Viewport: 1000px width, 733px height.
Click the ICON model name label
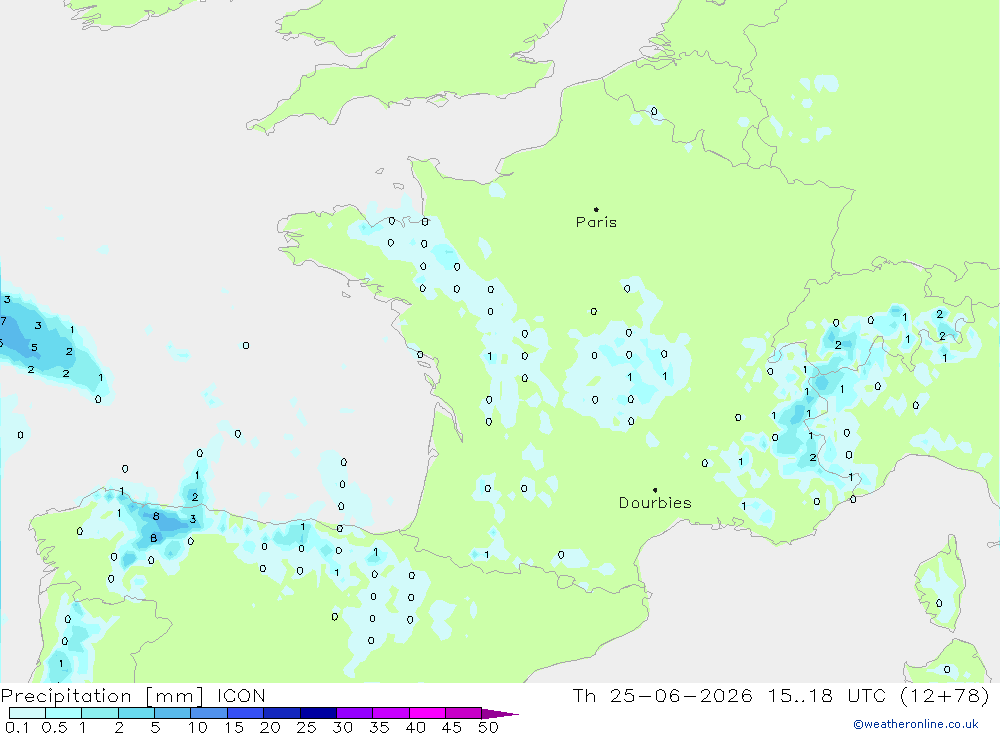240,696
